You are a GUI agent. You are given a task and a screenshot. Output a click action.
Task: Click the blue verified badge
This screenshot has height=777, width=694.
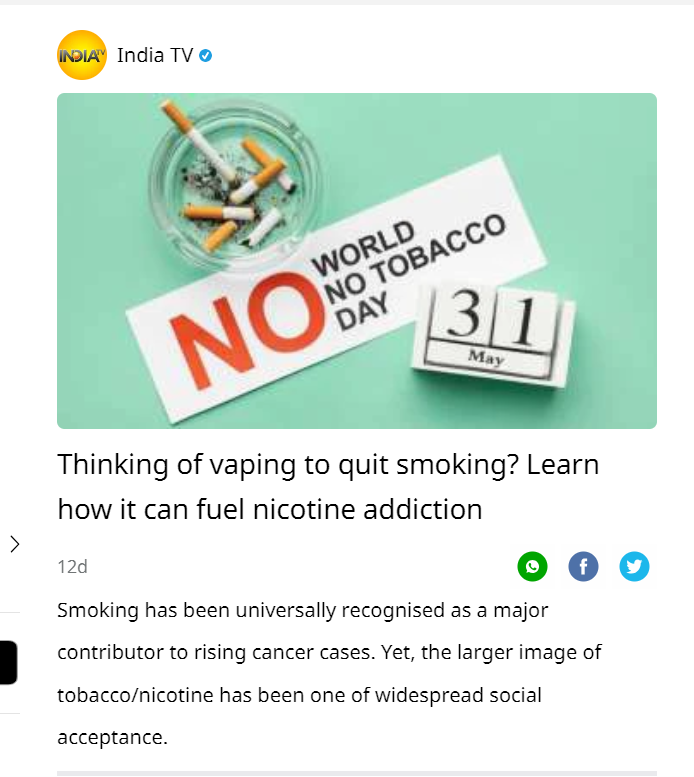[206, 56]
